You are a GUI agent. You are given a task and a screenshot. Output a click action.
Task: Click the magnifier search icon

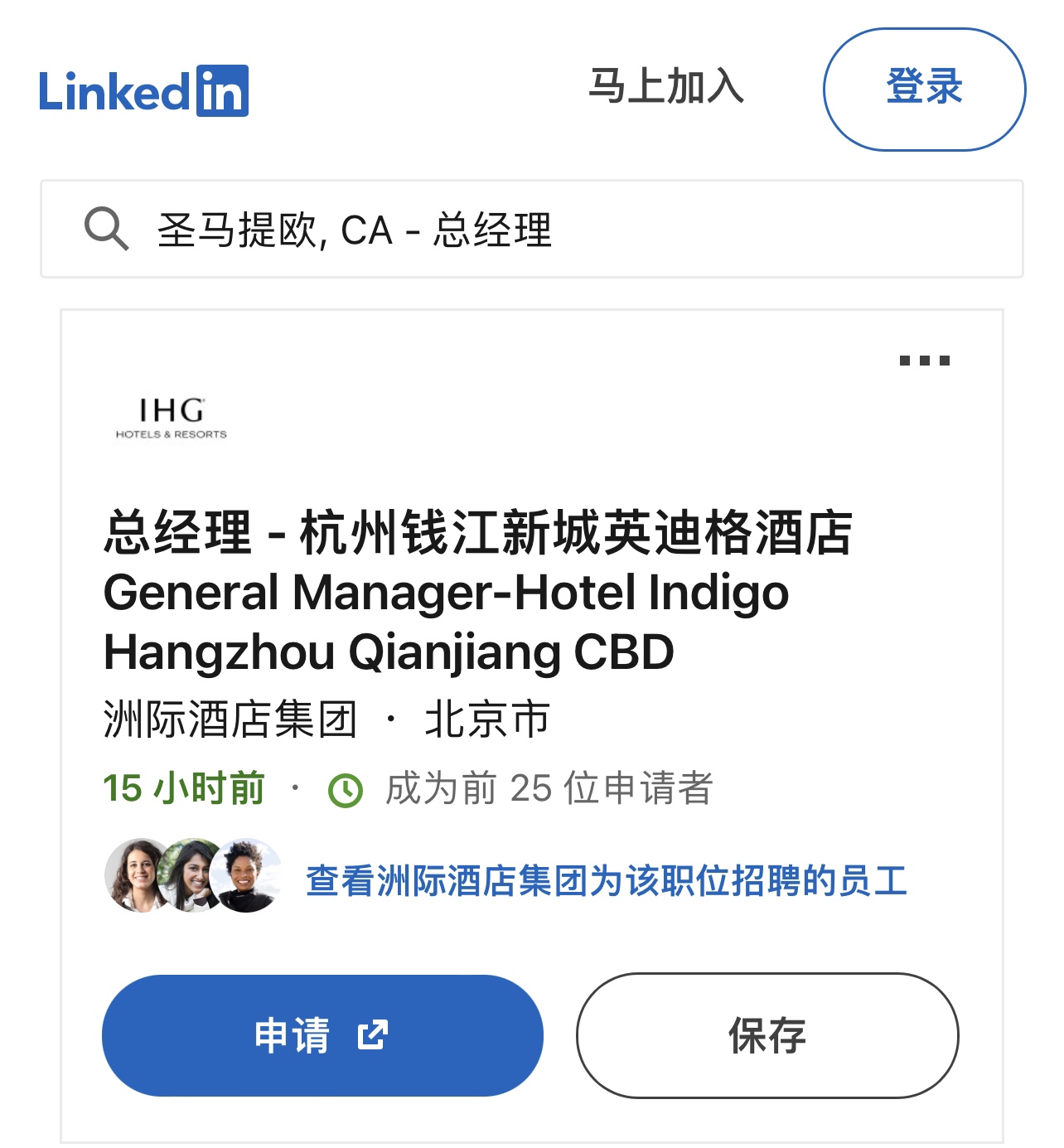click(x=106, y=229)
